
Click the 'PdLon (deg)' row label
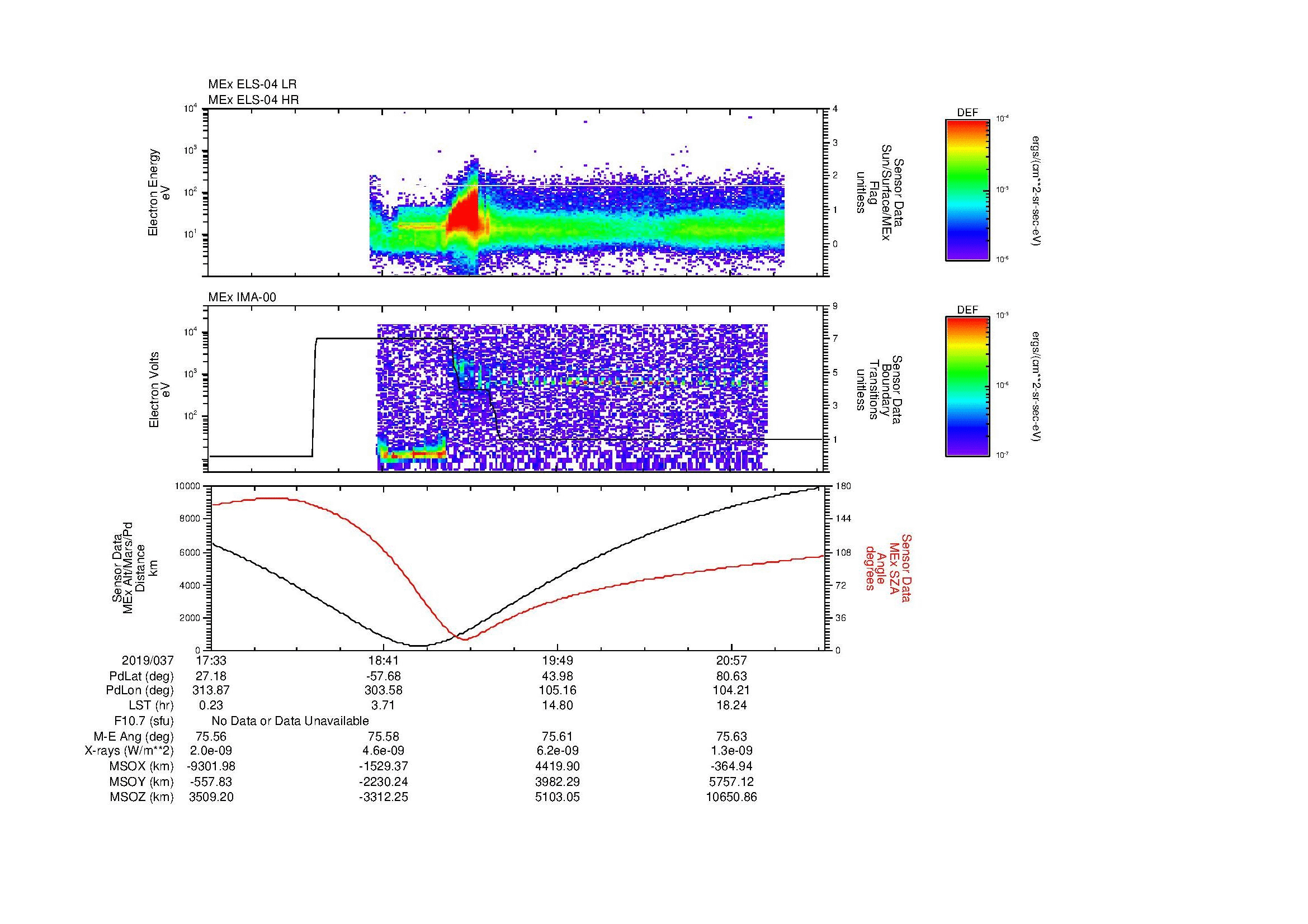[x=140, y=690]
